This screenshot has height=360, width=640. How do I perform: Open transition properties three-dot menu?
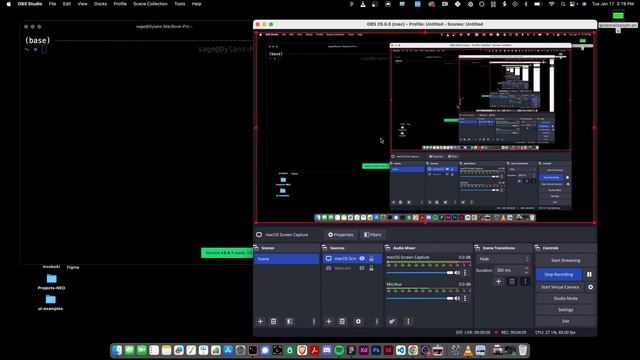click(525, 281)
